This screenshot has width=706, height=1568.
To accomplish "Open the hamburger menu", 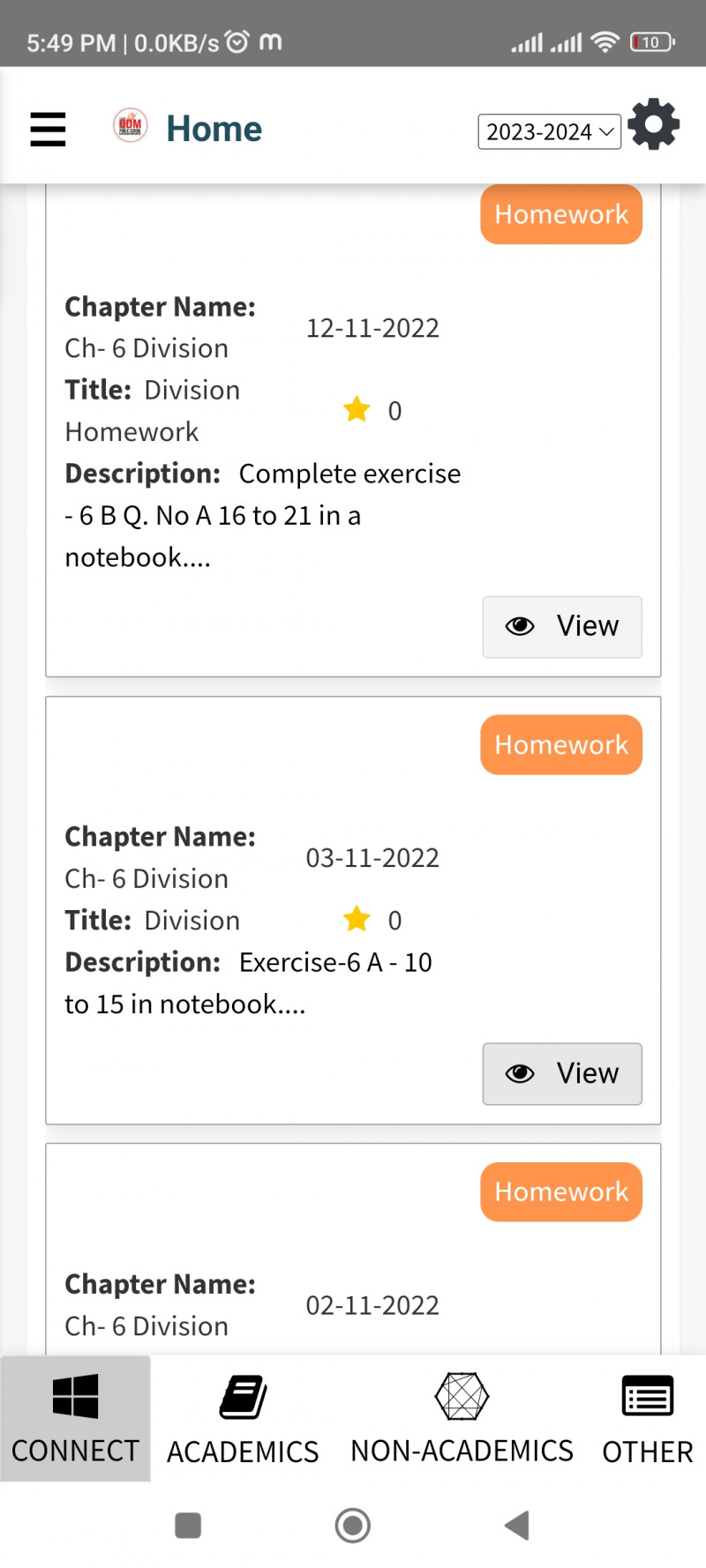I will click(x=48, y=129).
